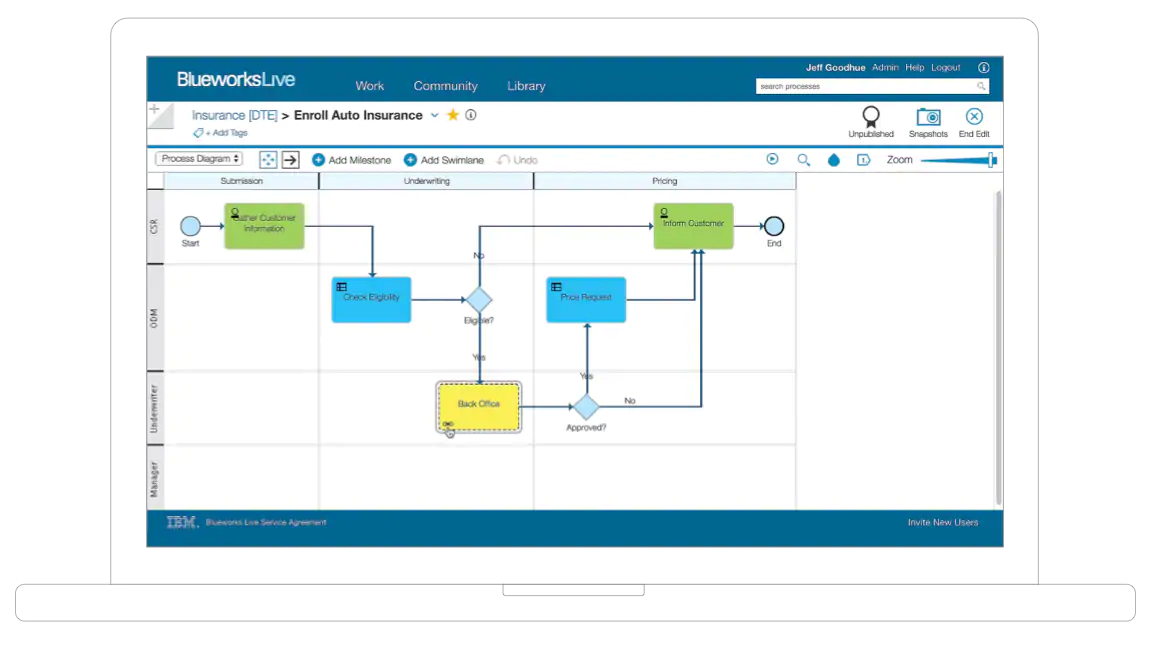The width and height of the screenshot is (1152, 648).
Task: Click inside the search processes field
Action: pos(865,86)
